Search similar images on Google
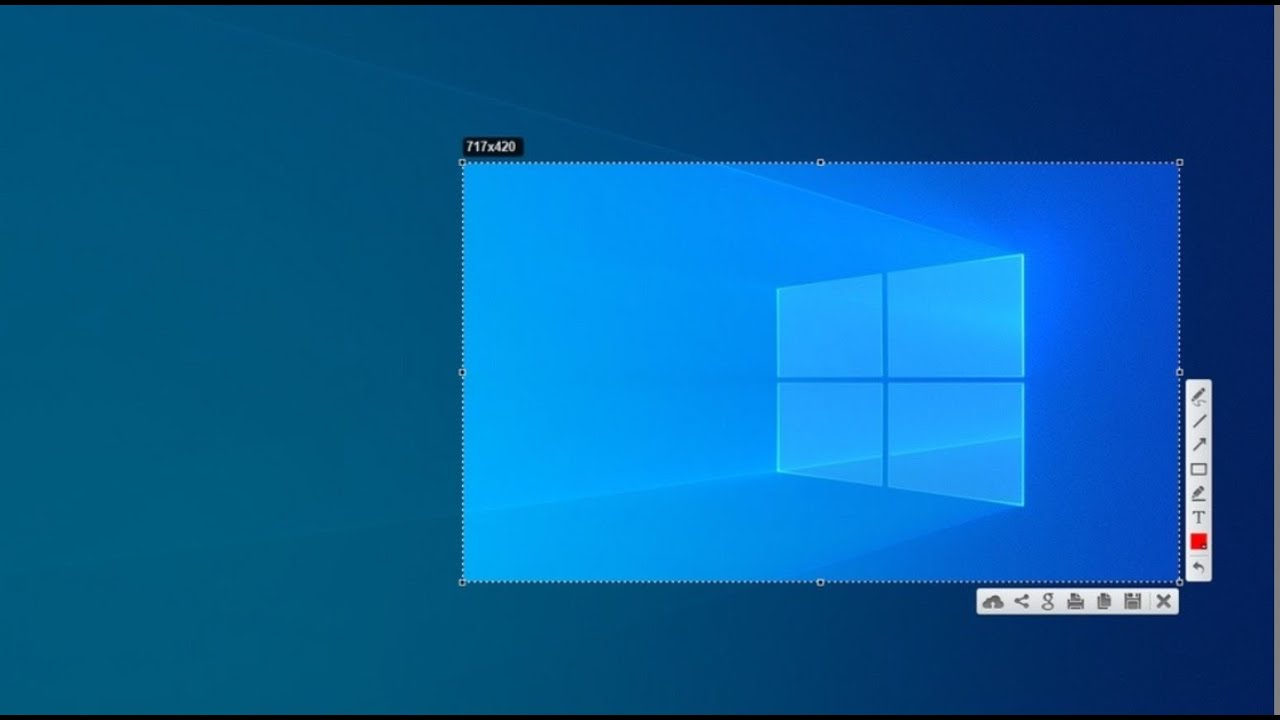Viewport: 1280px width, 720px height. (1048, 601)
